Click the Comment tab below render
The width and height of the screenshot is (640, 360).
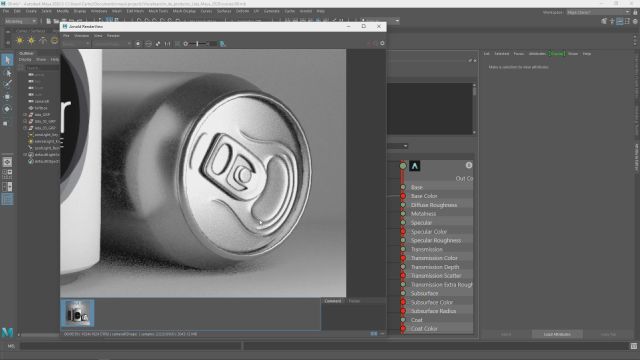tap(333, 301)
